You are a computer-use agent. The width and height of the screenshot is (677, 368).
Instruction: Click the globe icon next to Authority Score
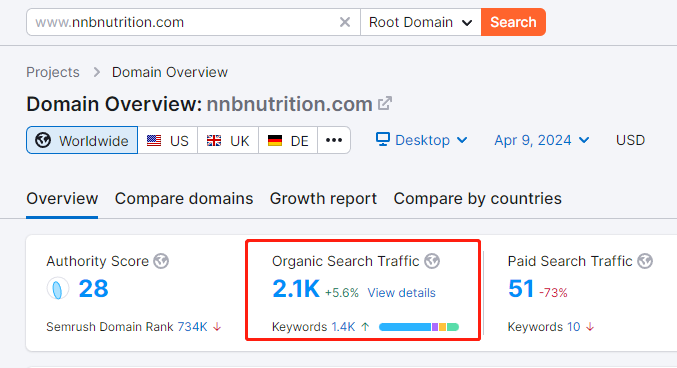point(161,261)
